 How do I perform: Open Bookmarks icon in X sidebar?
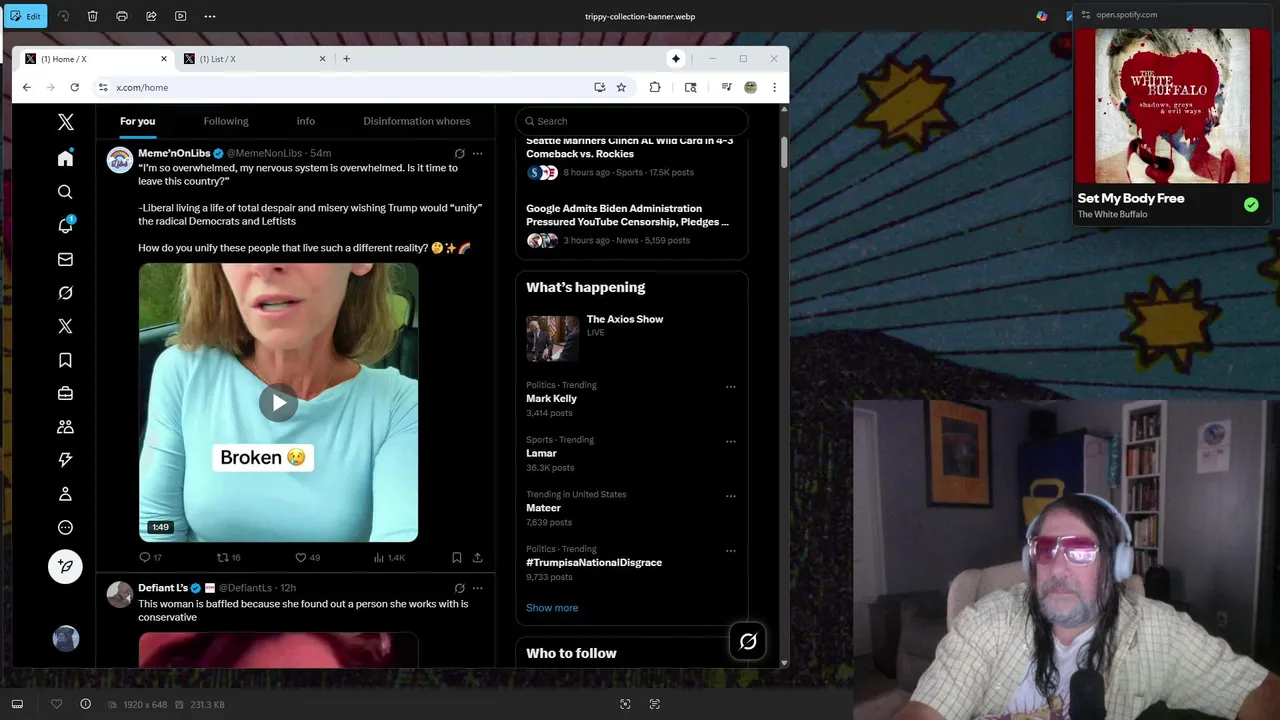click(x=65, y=360)
